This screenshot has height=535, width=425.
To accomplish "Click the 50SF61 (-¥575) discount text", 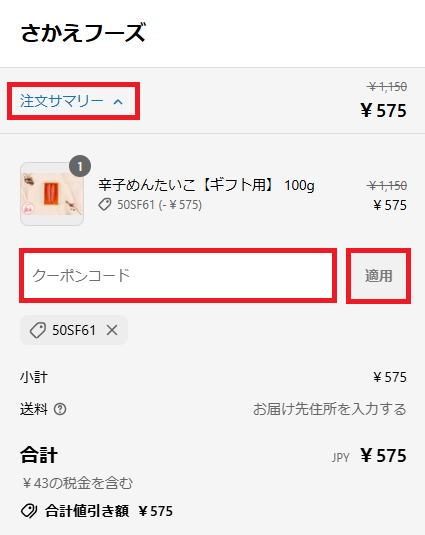I will click(159, 205).
